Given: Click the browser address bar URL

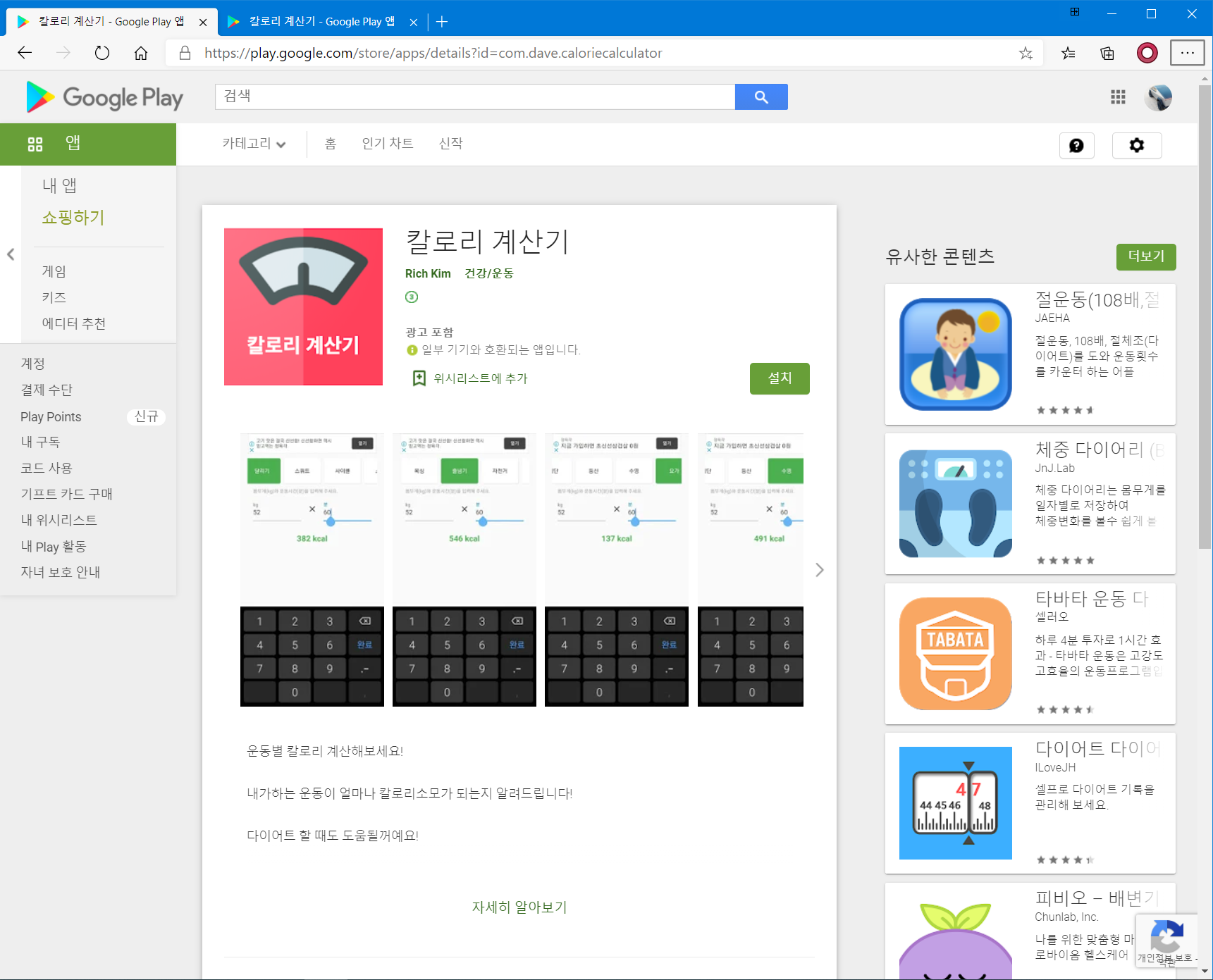Looking at the screenshot, I should (433, 53).
